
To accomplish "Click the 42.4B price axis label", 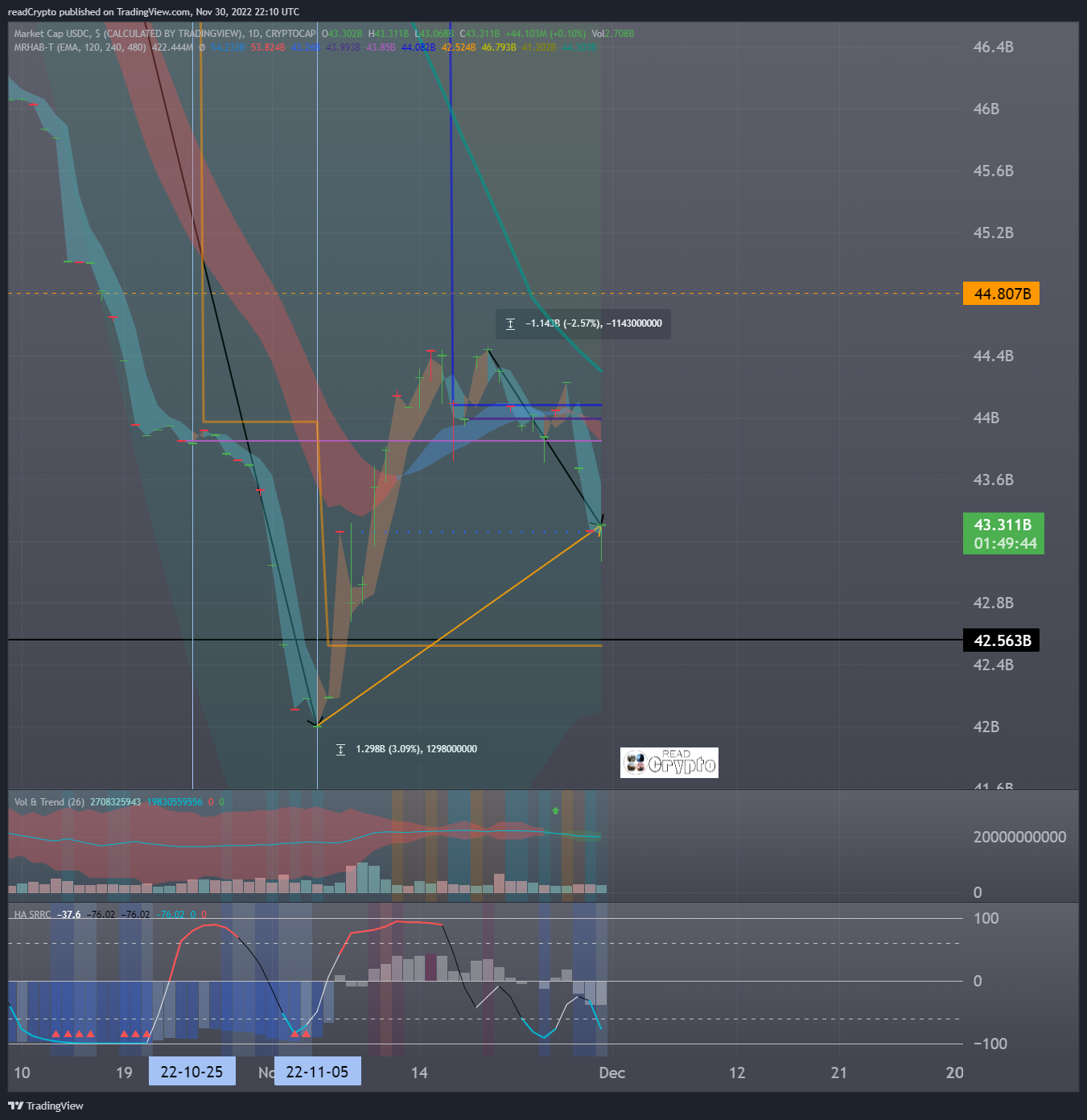I will tap(994, 665).
